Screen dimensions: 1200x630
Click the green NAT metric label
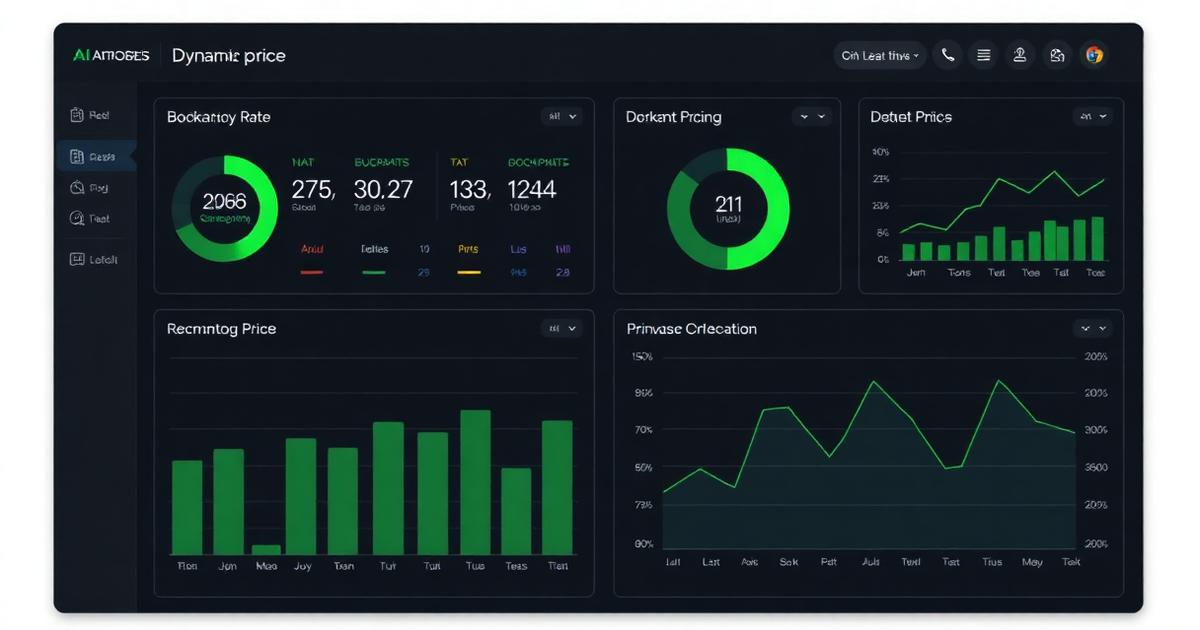click(x=302, y=162)
